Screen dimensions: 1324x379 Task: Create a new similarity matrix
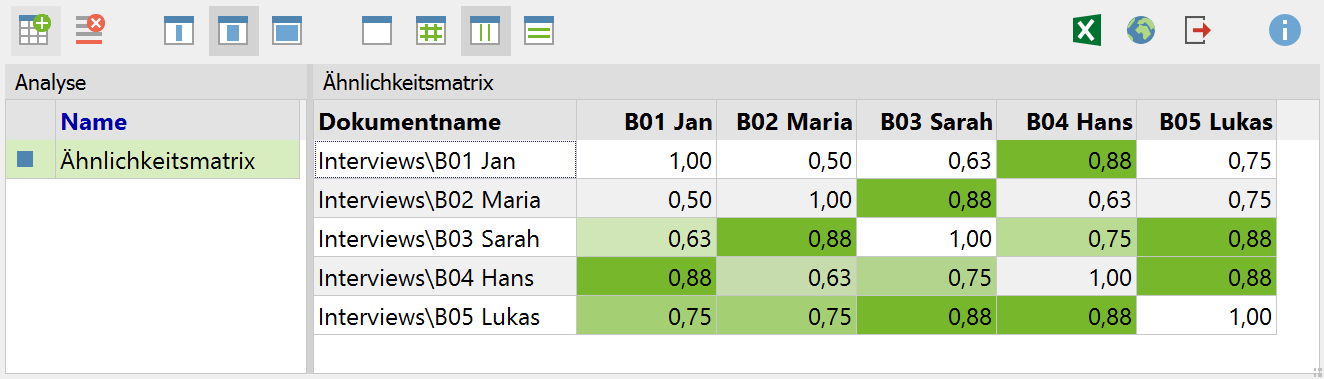35,30
